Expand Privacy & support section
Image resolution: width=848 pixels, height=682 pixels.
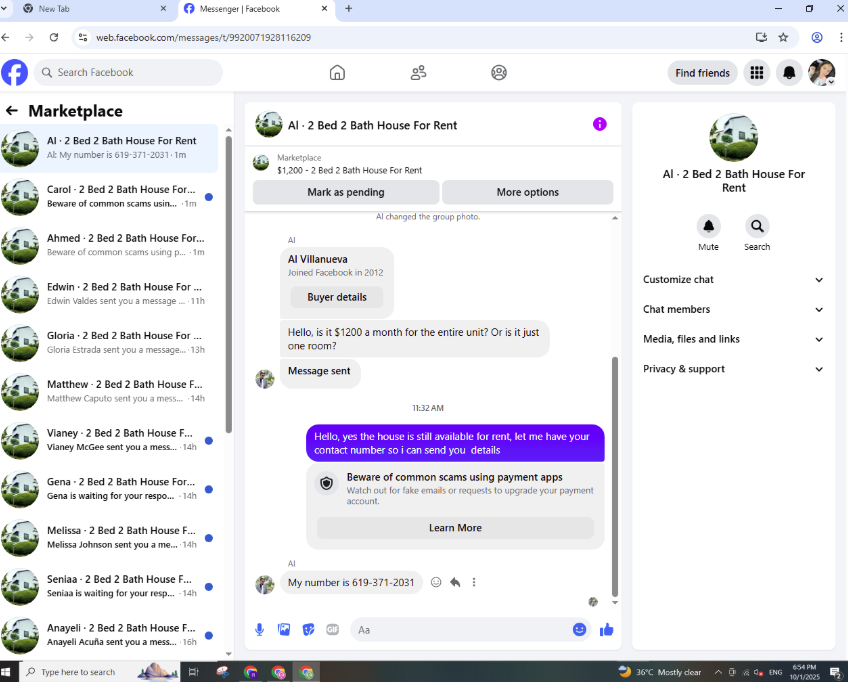click(x=733, y=369)
